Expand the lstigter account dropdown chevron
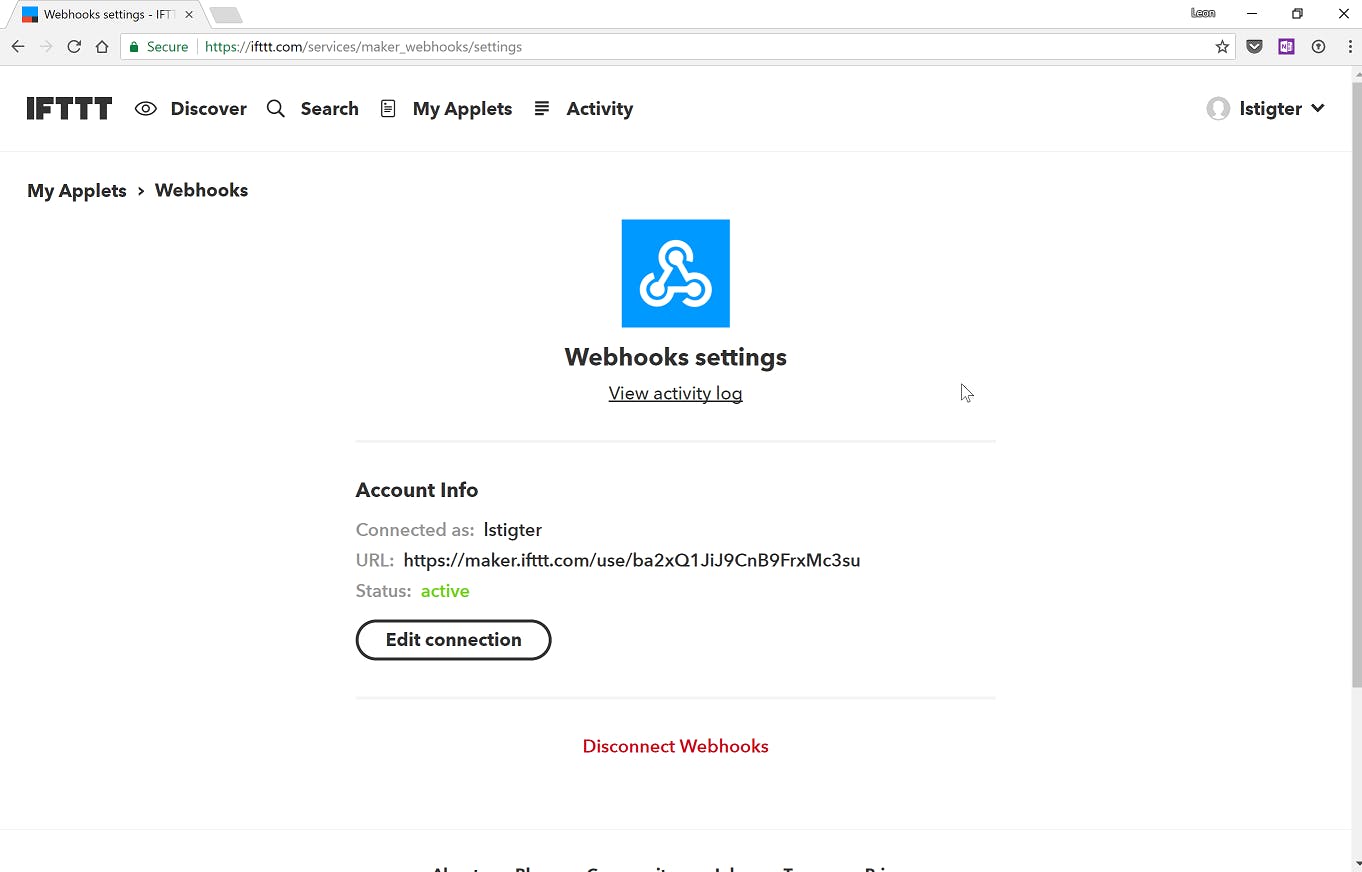 point(1318,108)
